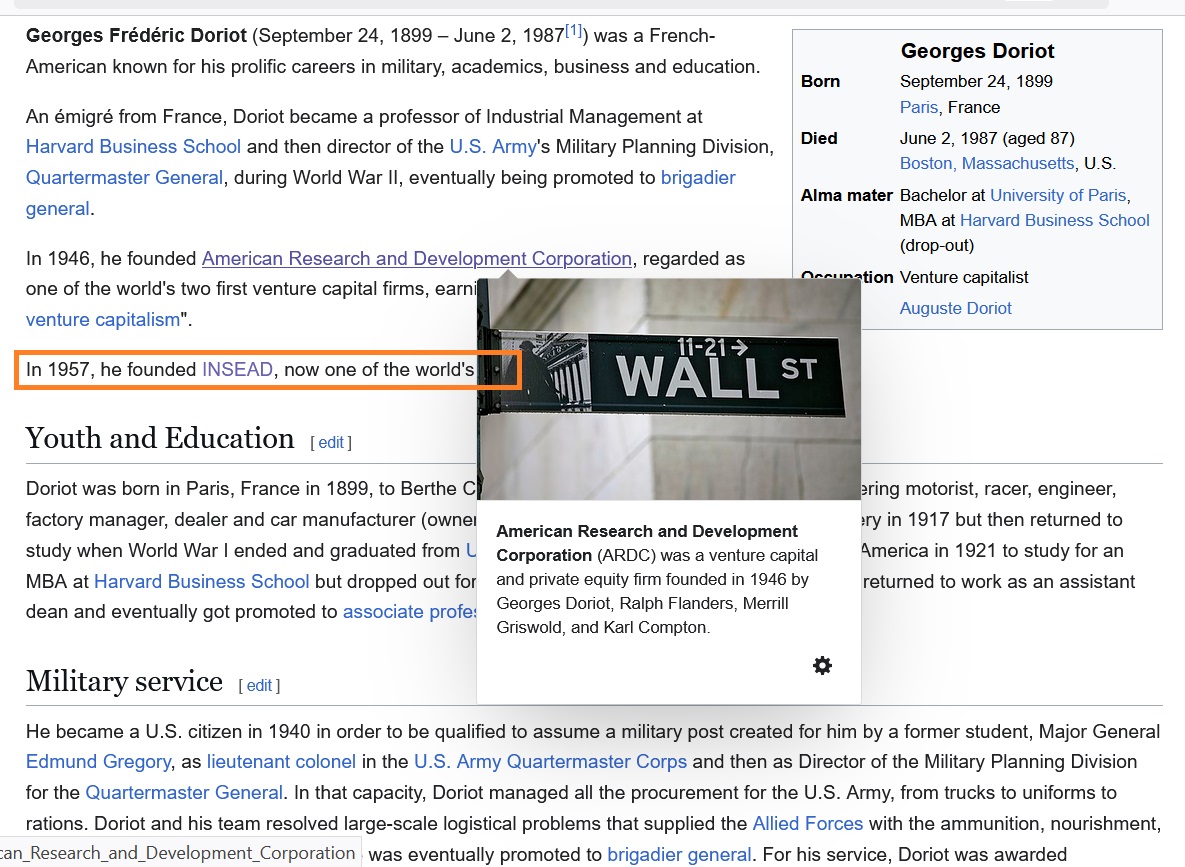Screen dimensions: 1185x867
Task: Click the Youth and Education heading
Action: pos(159,438)
